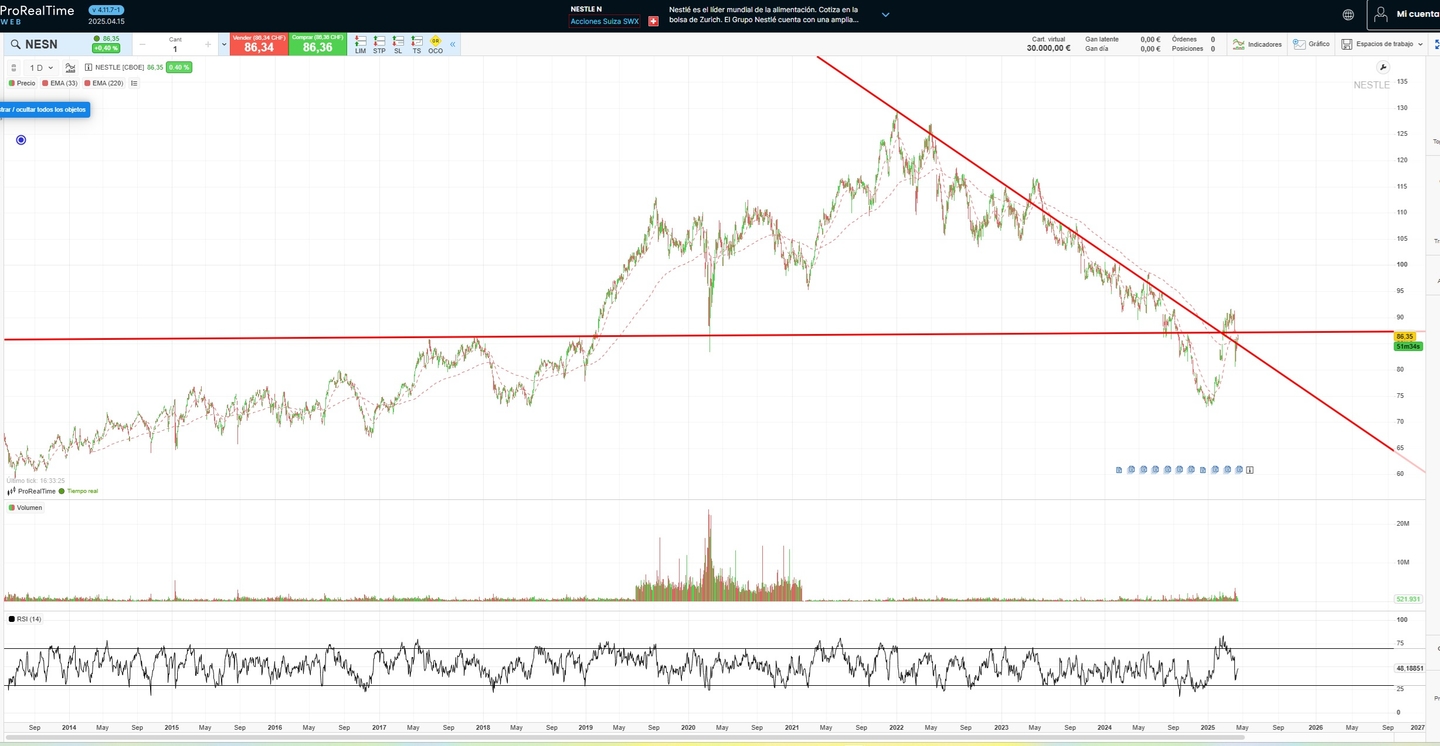
Task: Select the OCO order icon
Action: point(435,44)
